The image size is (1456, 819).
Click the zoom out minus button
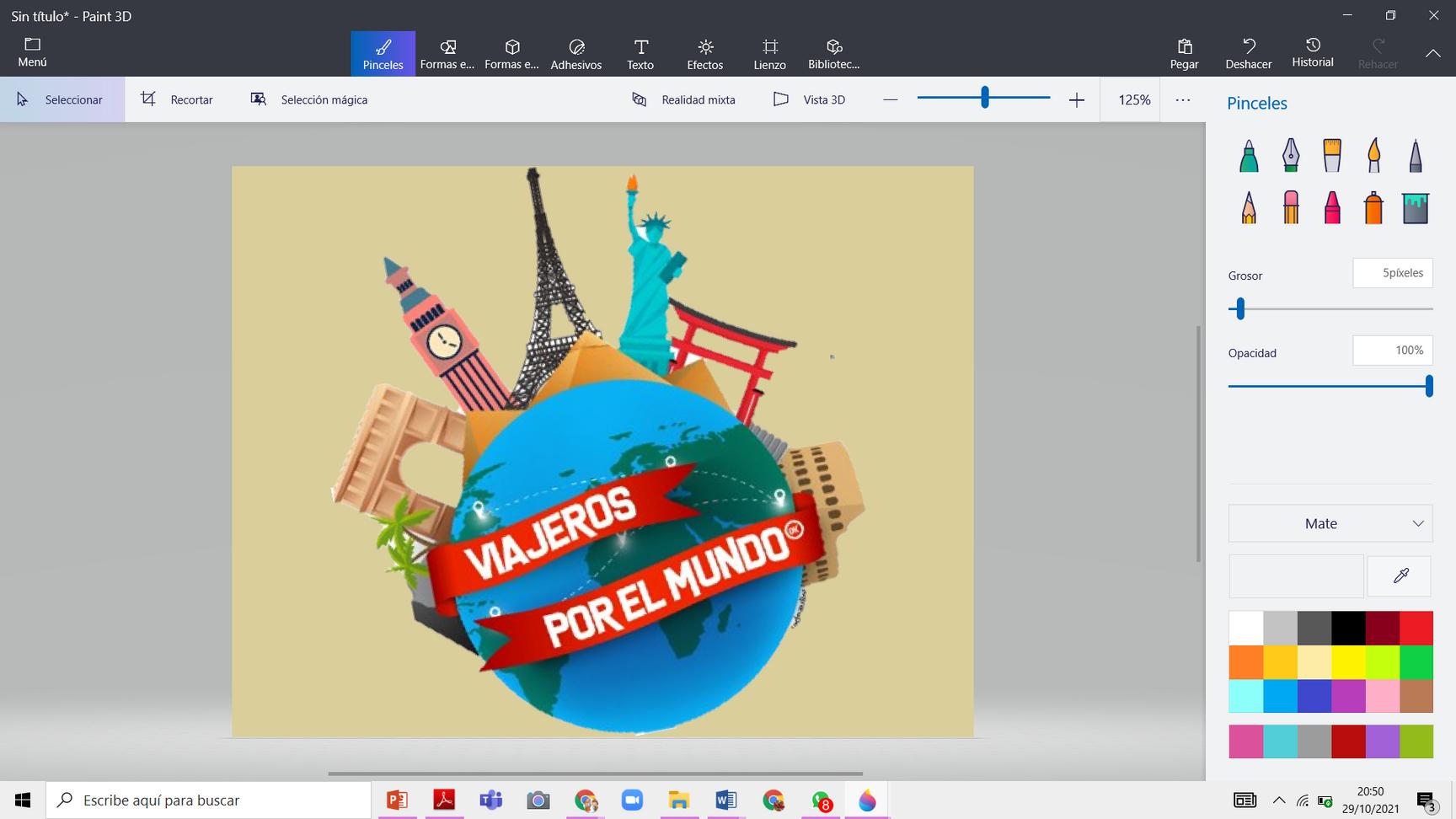891,99
